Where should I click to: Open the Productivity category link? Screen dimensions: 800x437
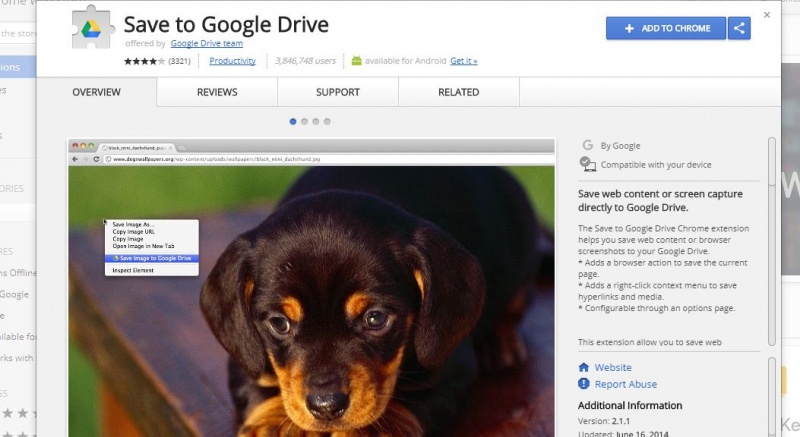pos(232,61)
